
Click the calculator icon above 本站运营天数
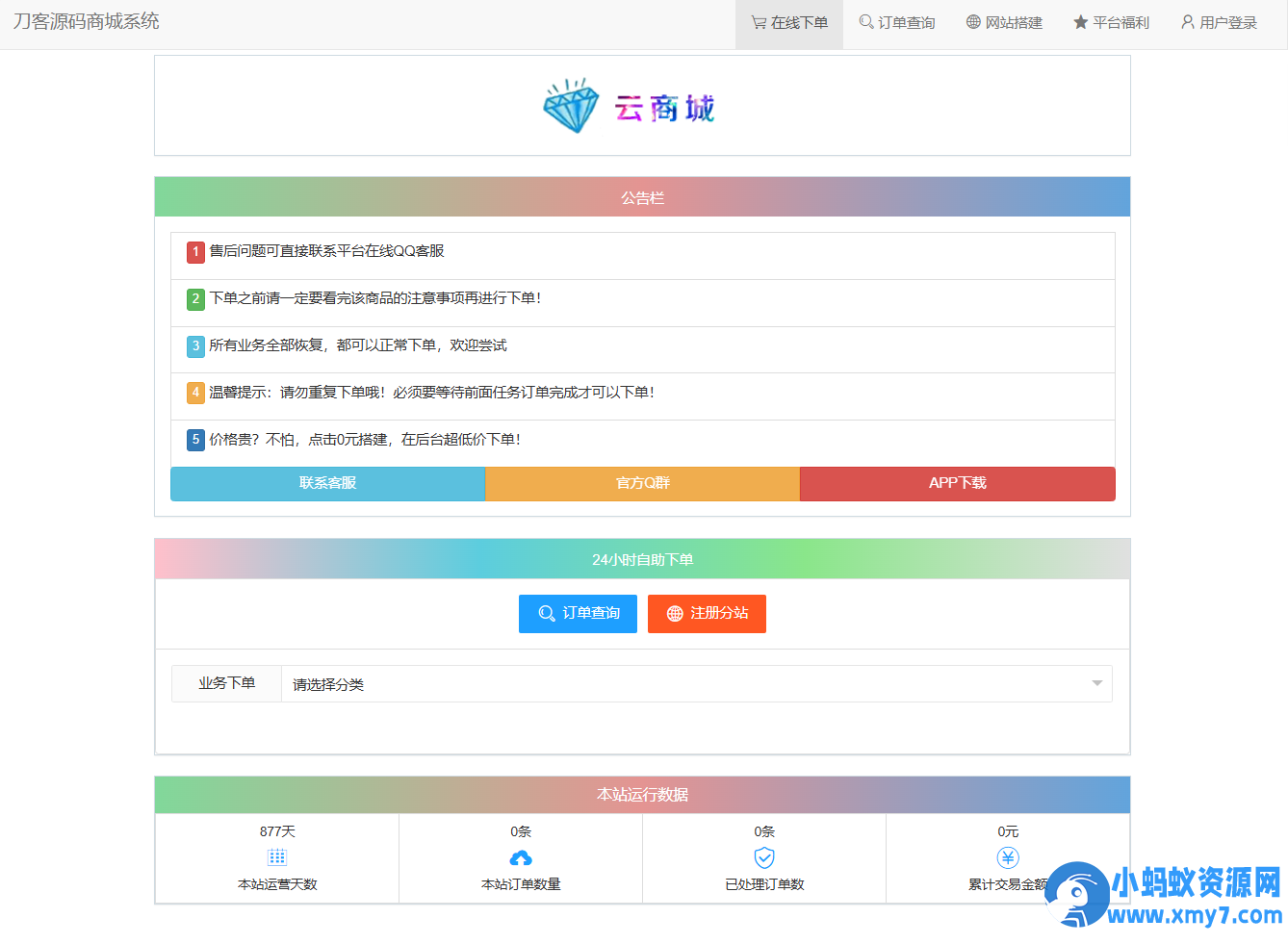coord(276,856)
